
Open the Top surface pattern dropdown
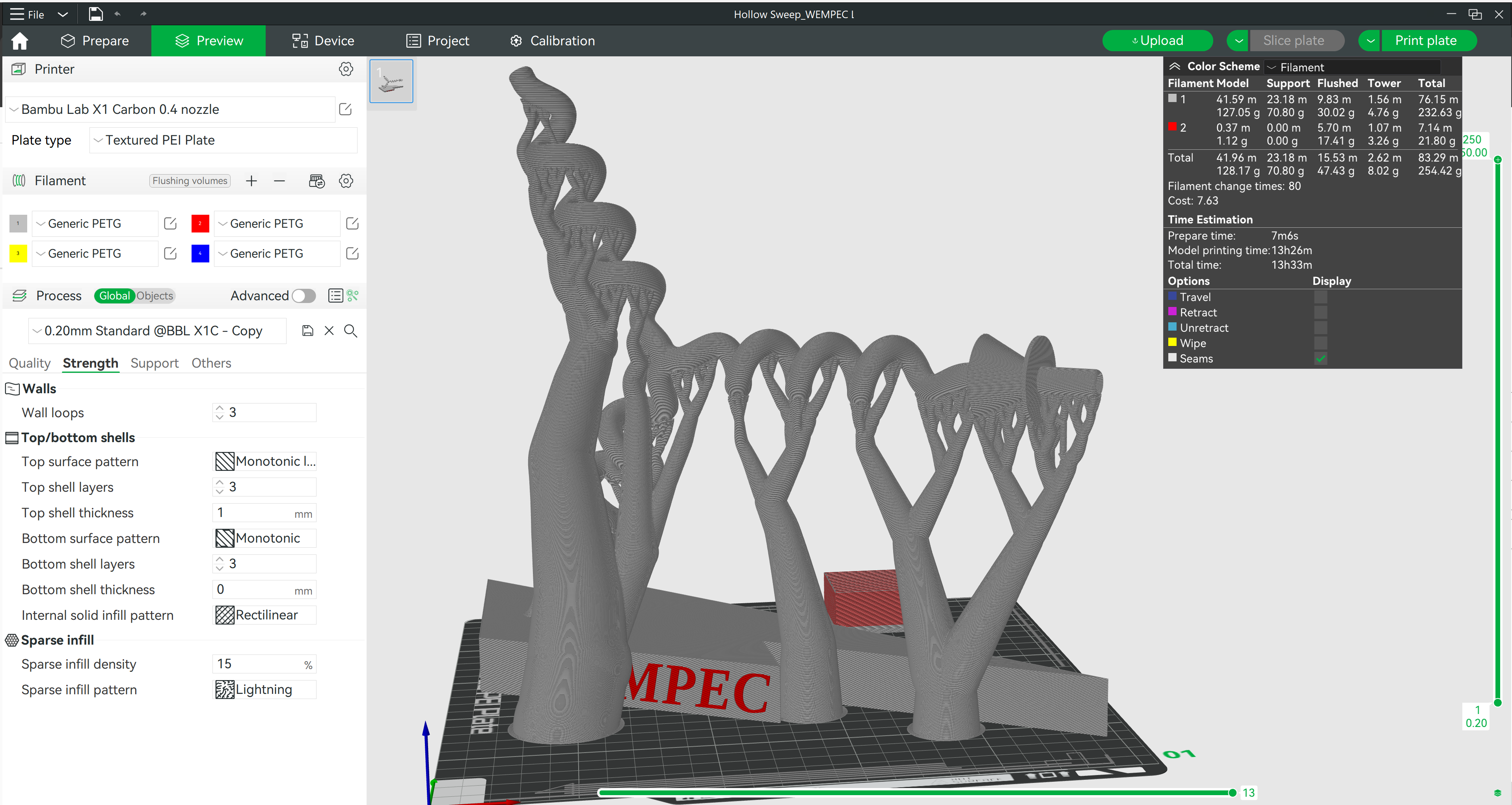coord(264,461)
